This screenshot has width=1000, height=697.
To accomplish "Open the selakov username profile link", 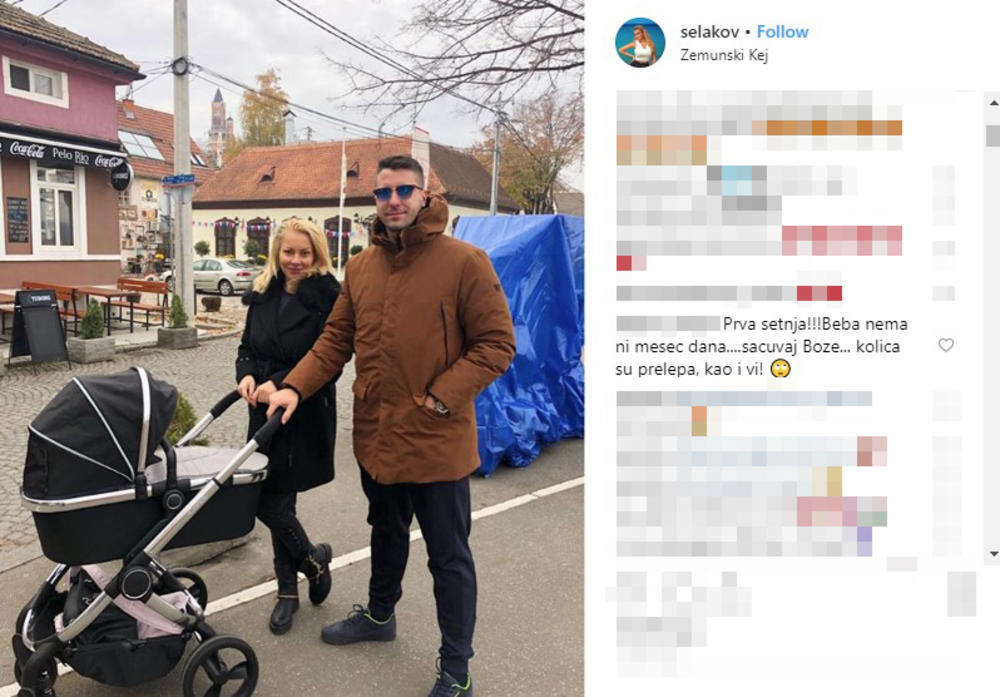I will pos(709,32).
